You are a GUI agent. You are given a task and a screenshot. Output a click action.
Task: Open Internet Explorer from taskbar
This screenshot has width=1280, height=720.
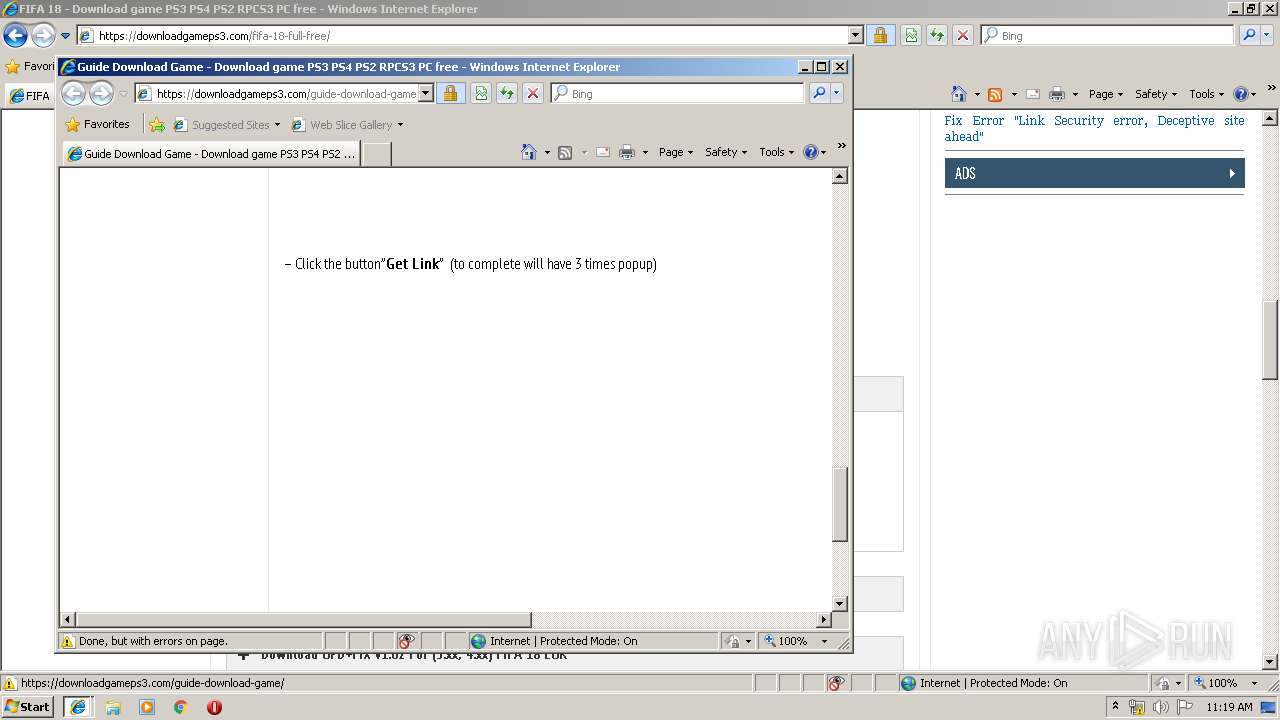[77, 707]
